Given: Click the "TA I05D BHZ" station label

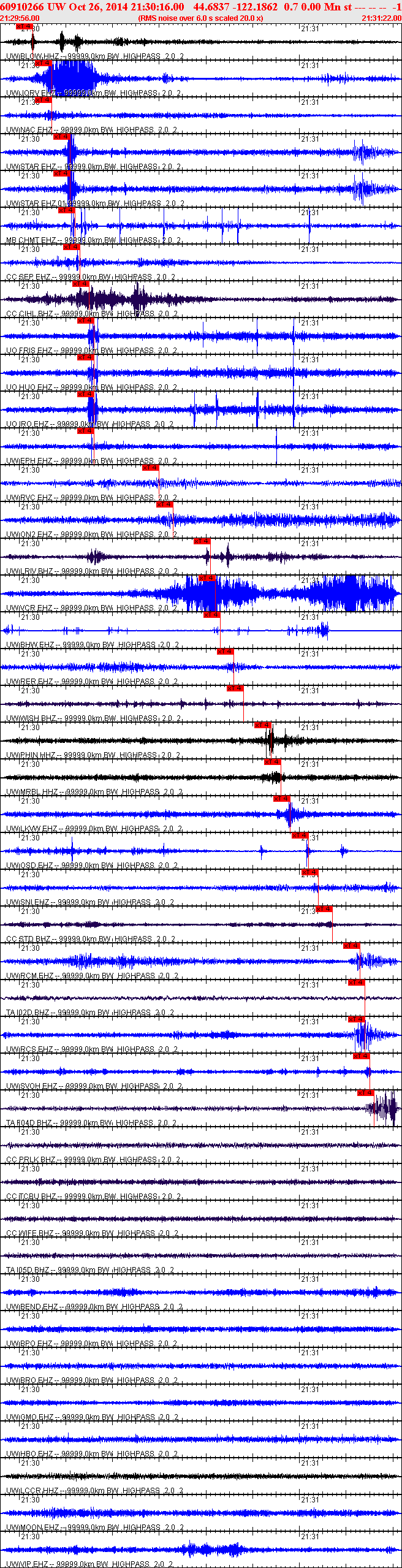Looking at the screenshot, I should point(28,1270).
